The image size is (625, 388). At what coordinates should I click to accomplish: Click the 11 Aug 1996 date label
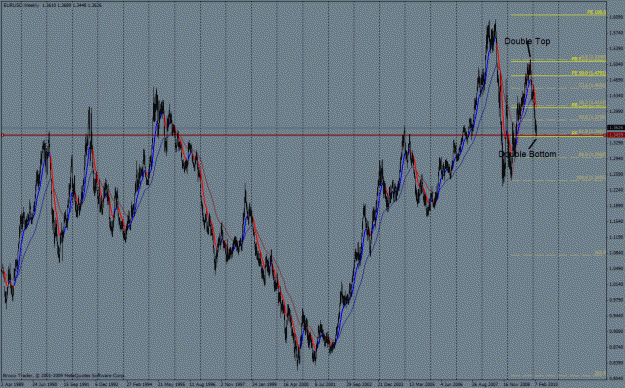(202, 384)
